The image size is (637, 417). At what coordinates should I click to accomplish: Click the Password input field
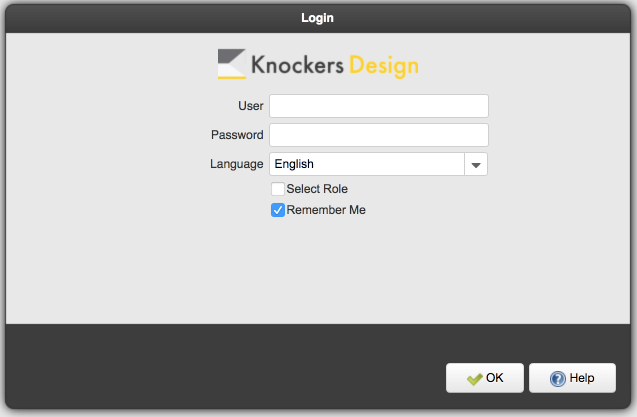[x=379, y=135]
